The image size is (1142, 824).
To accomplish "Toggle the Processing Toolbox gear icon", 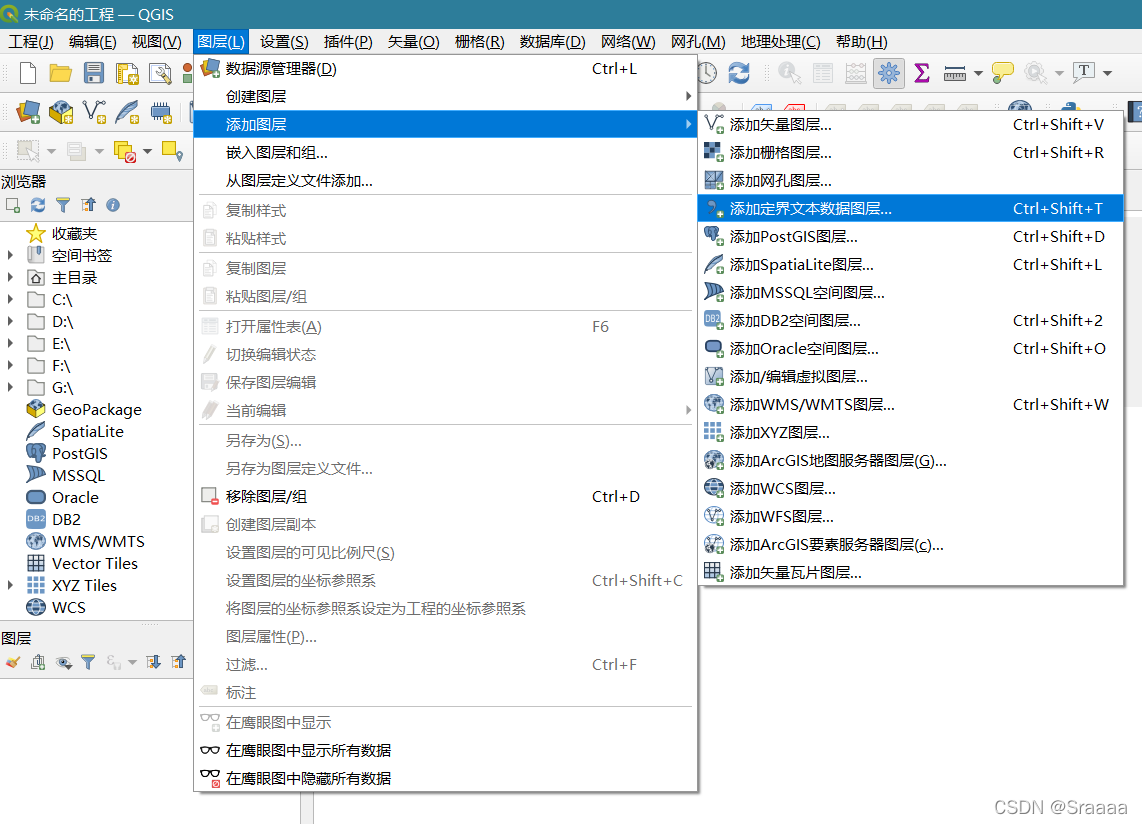I will [x=889, y=73].
